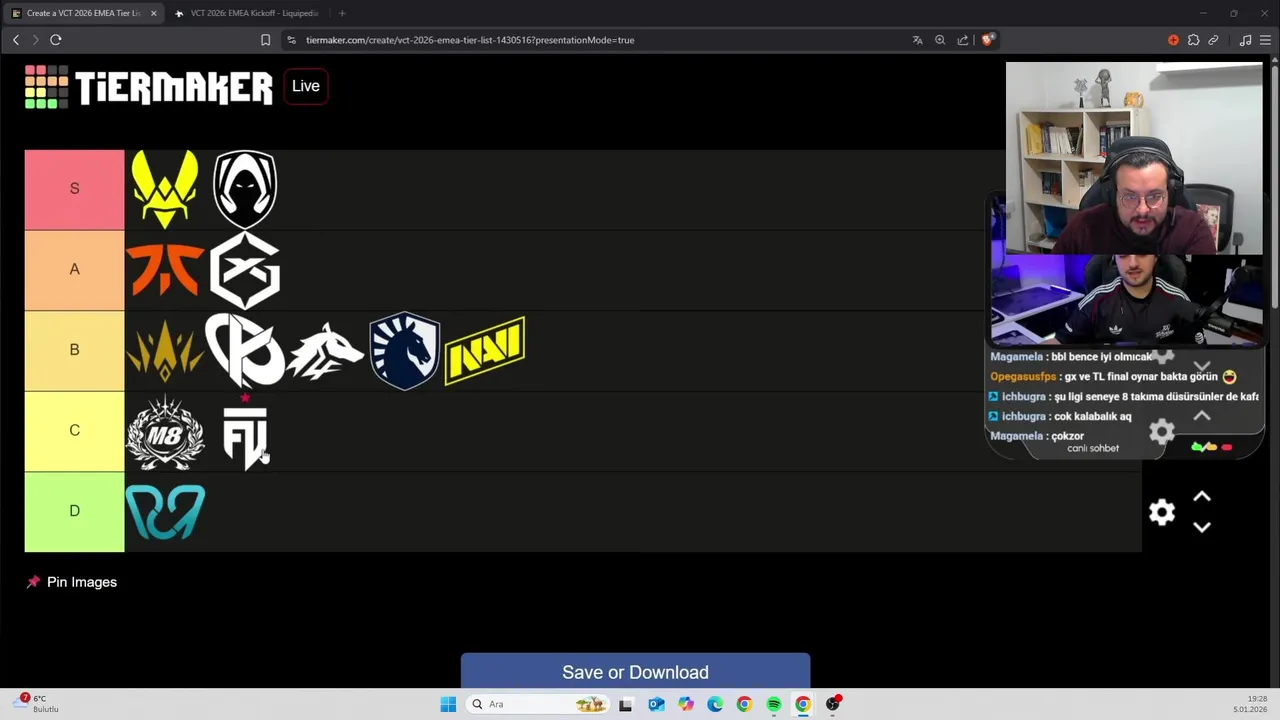Click the Live badge next to TierMaker
Image resolution: width=1280 pixels, height=720 pixels.
pos(306,86)
